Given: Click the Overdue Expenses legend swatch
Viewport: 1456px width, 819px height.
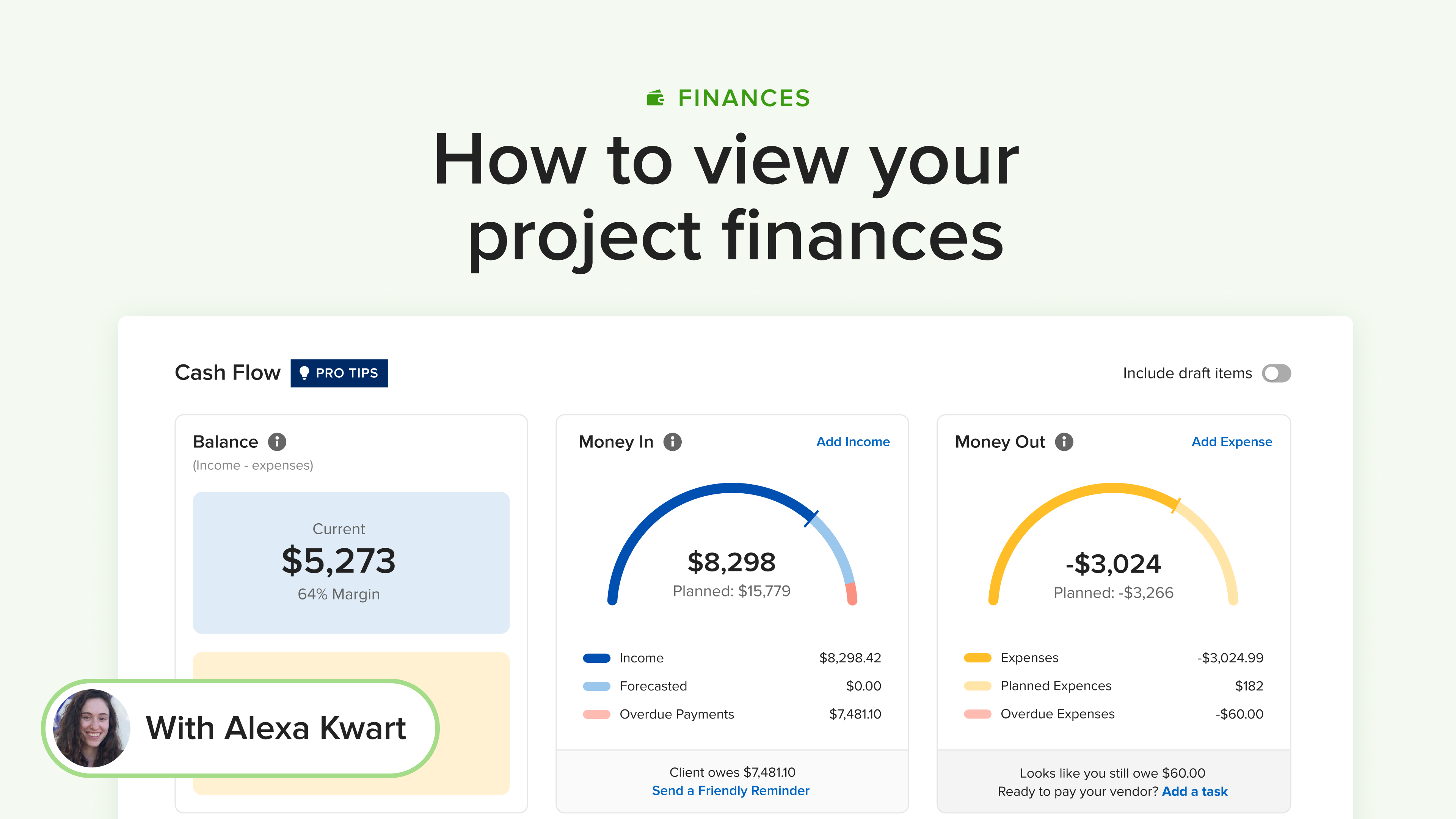Looking at the screenshot, I should [977, 714].
